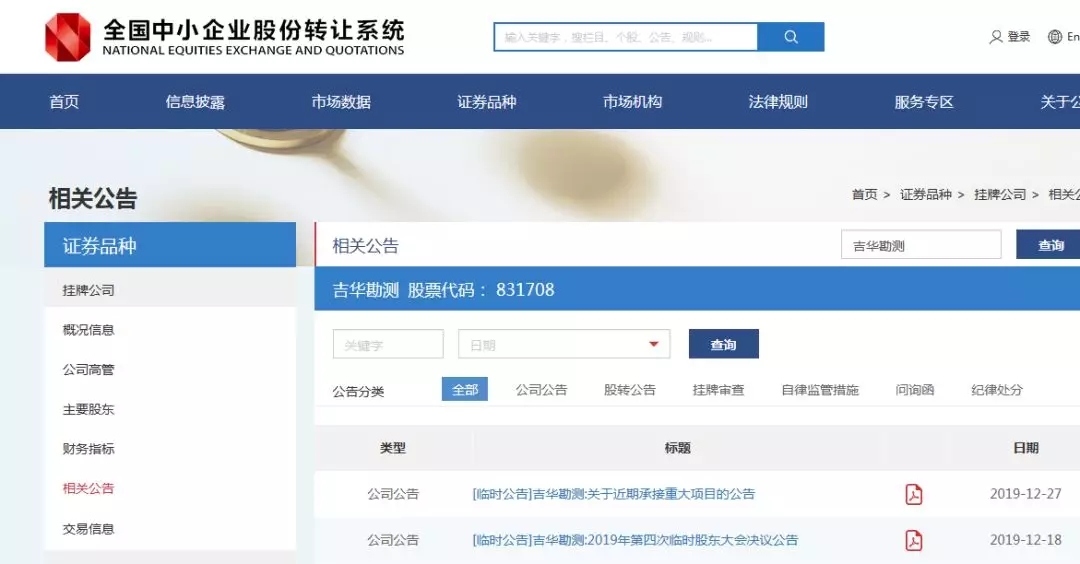Click the 吉华勘测 company search field
The image size is (1080, 564).
click(x=921, y=244)
